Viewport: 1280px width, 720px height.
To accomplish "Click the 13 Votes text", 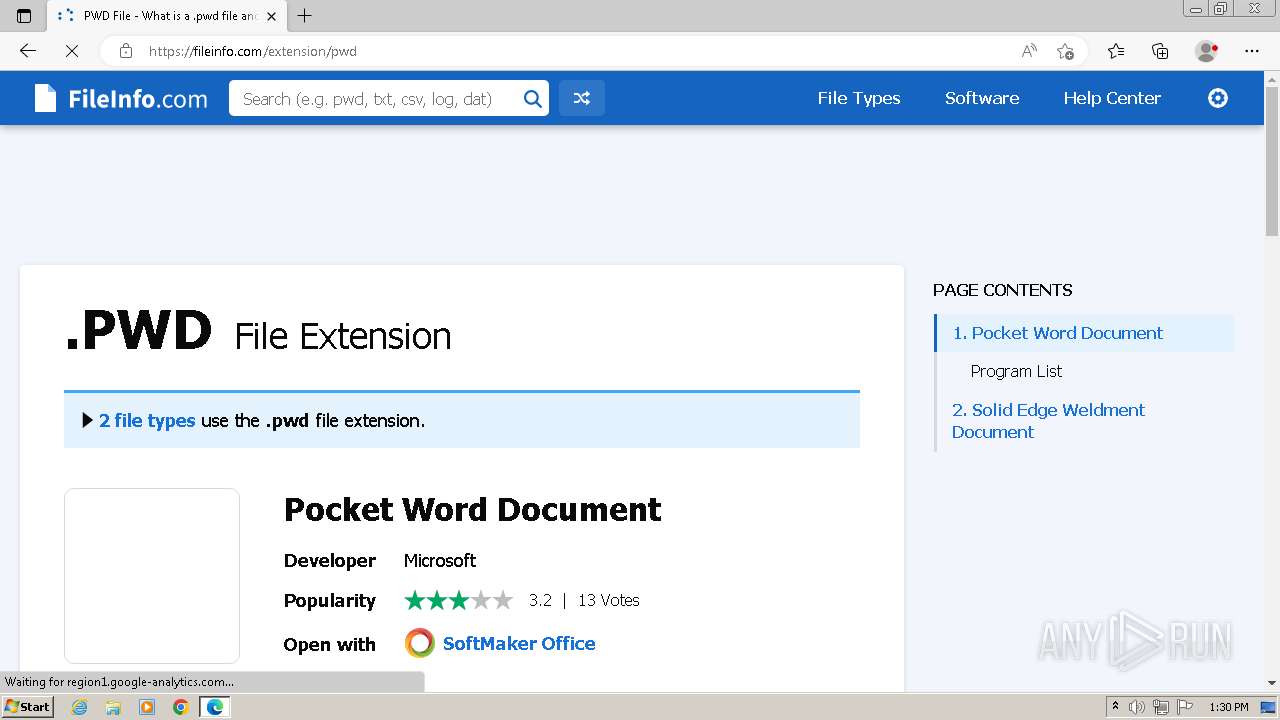I will (608, 600).
